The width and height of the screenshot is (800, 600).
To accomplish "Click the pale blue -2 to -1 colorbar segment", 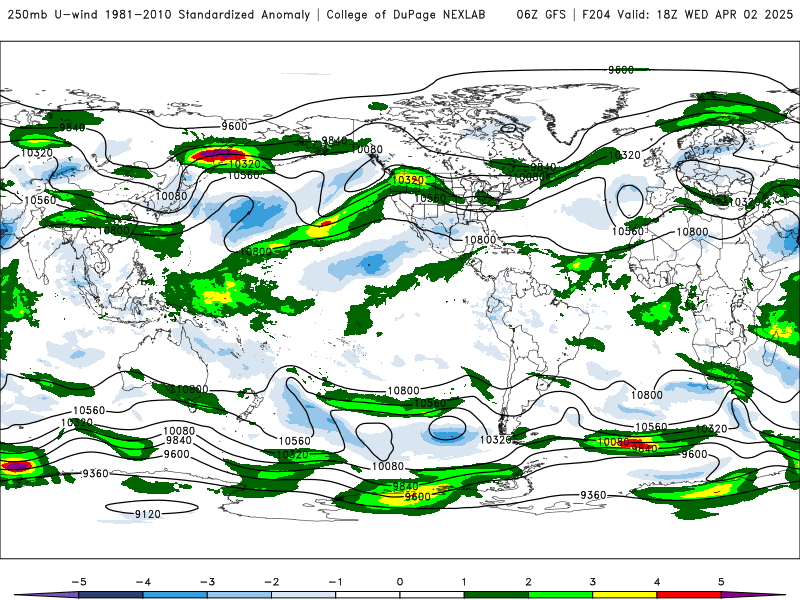I will click(304, 595).
